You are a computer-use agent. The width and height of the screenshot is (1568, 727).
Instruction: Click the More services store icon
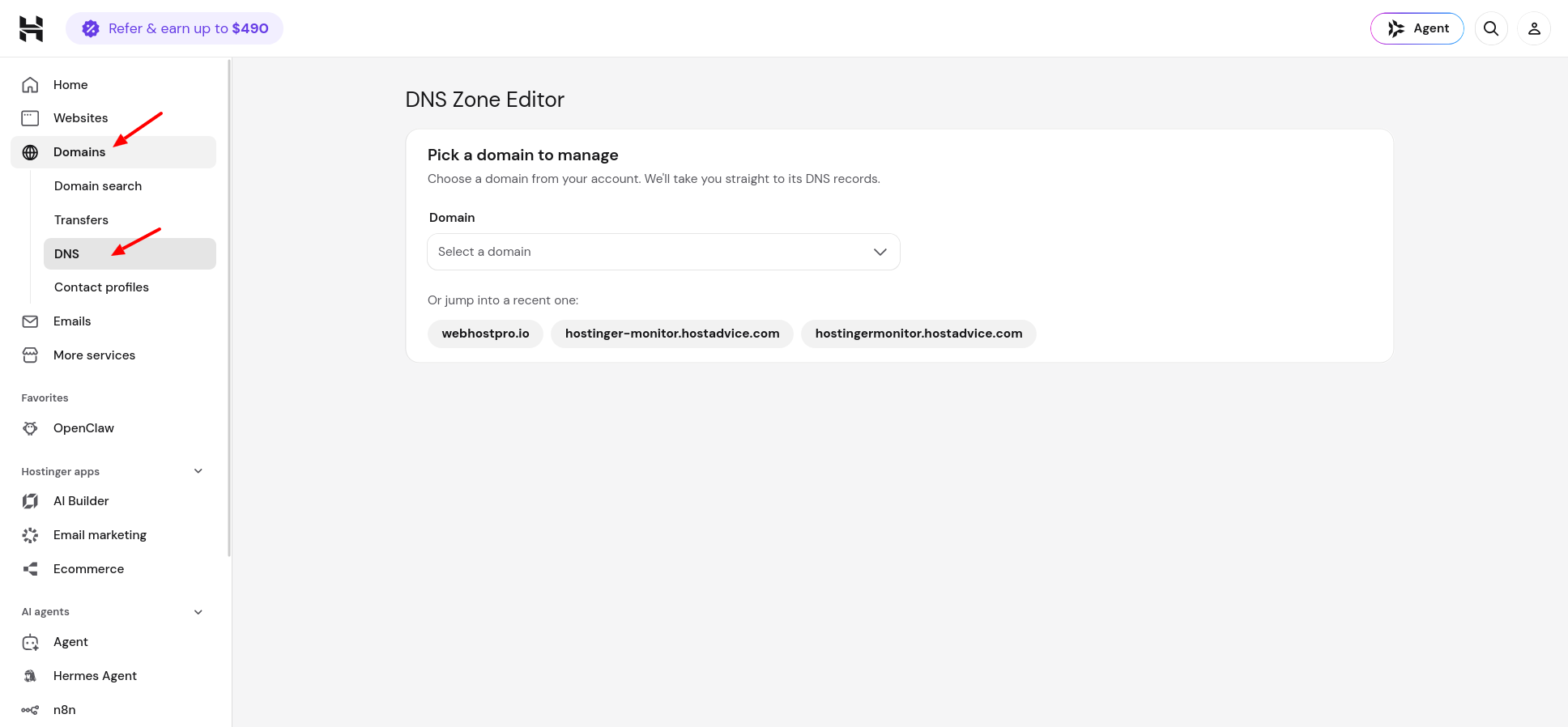click(x=30, y=355)
